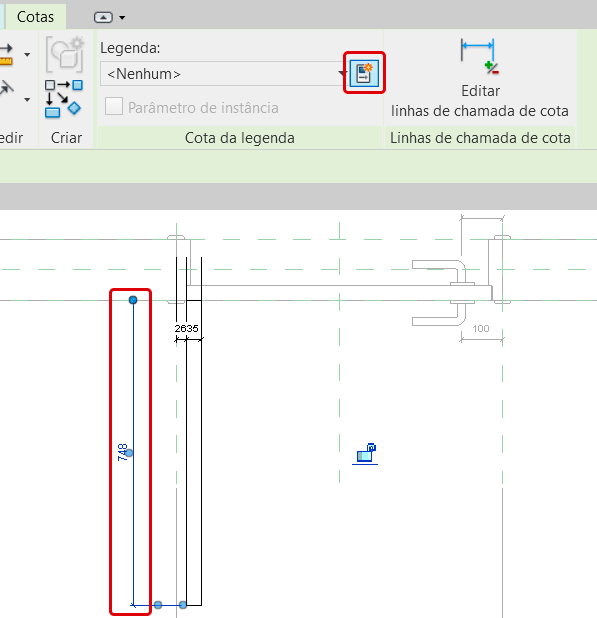The width and height of the screenshot is (597, 618).
Task: Select the Create Similar icon in Criar
Action: pos(63,99)
